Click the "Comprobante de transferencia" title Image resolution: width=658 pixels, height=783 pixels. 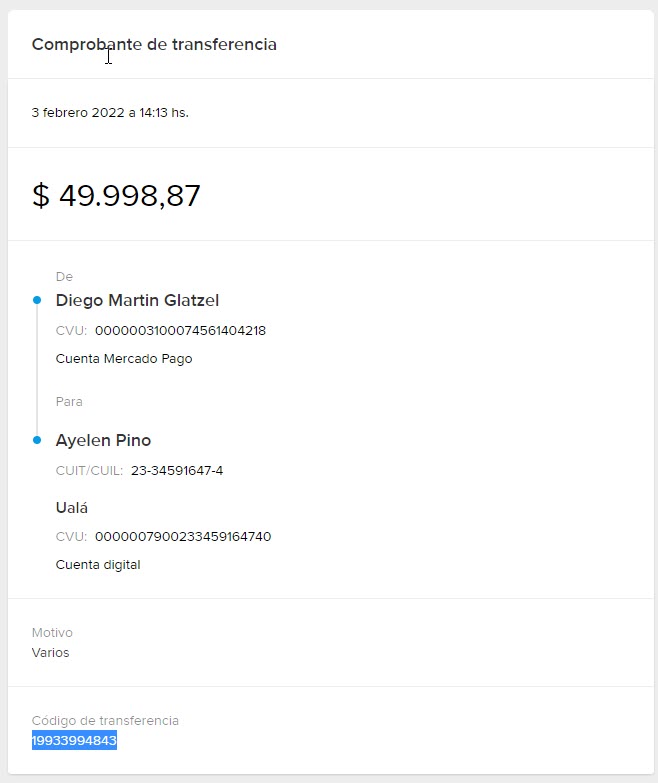point(154,45)
